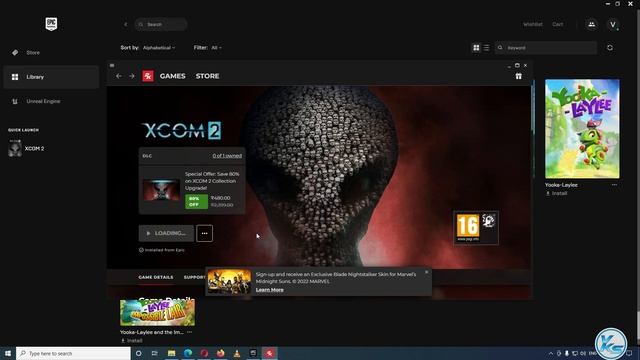Screen dimensions: 640x360
Task: Refresh the library with refresh icon
Action: (x=610, y=48)
